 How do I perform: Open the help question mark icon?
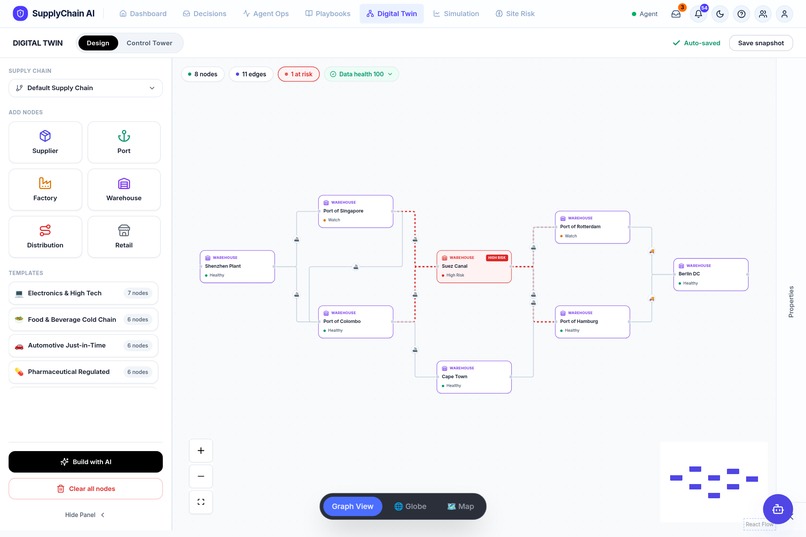click(x=741, y=14)
